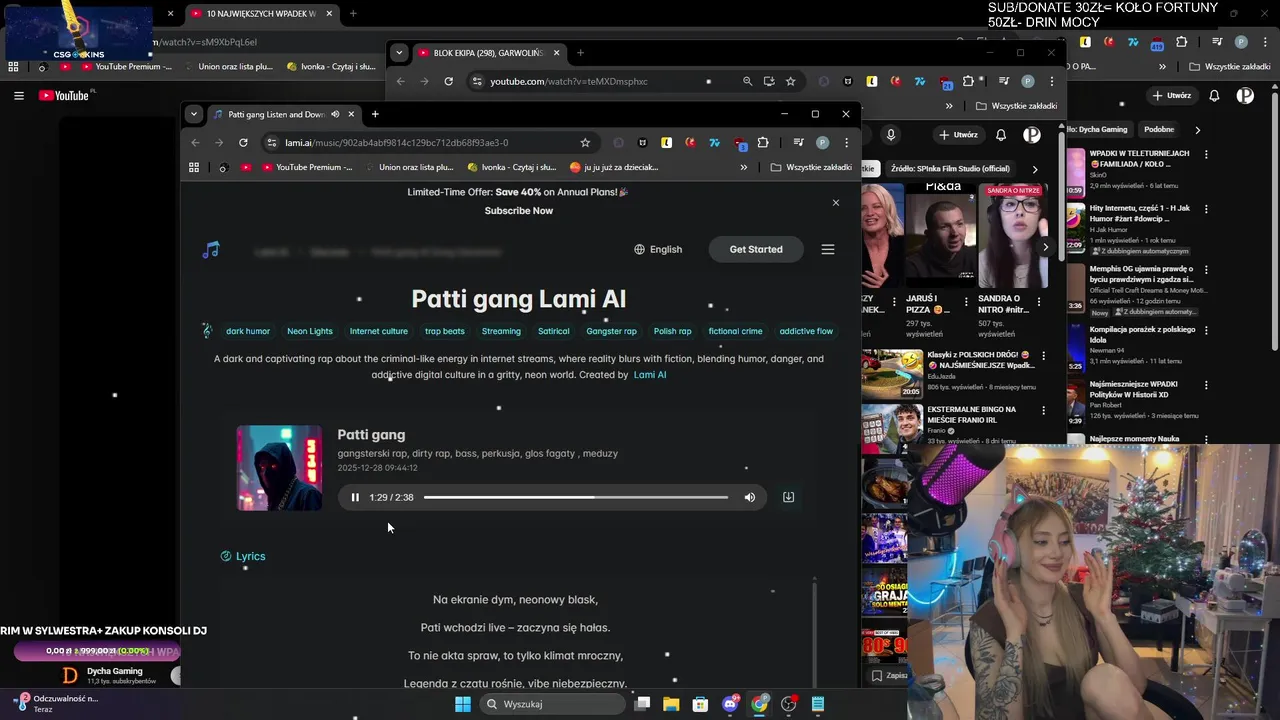This screenshot has width=1280, height=720.
Task: Open apps grid in lami bookmarks bar
Action: [194, 167]
